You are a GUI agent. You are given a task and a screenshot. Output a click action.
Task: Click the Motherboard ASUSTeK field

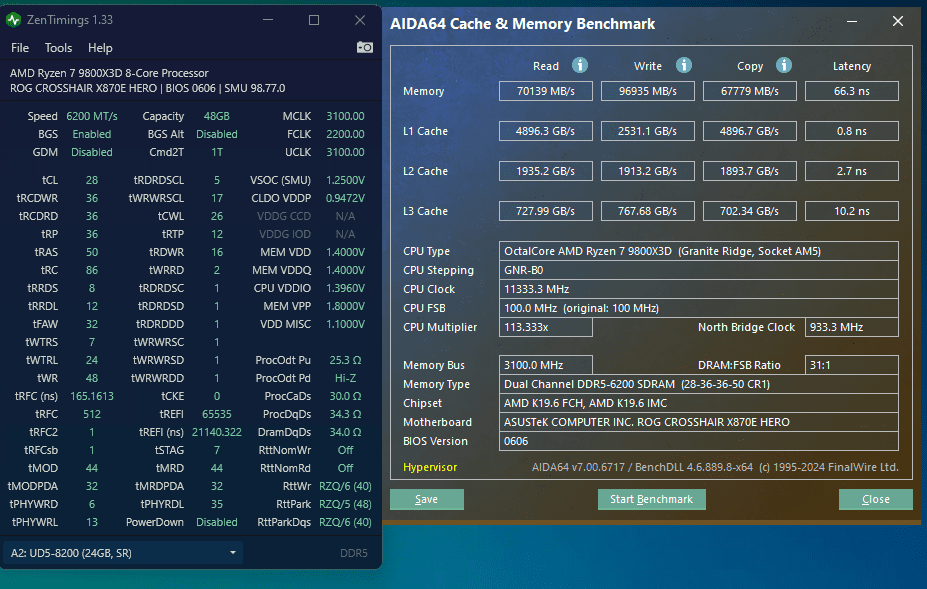point(699,422)
